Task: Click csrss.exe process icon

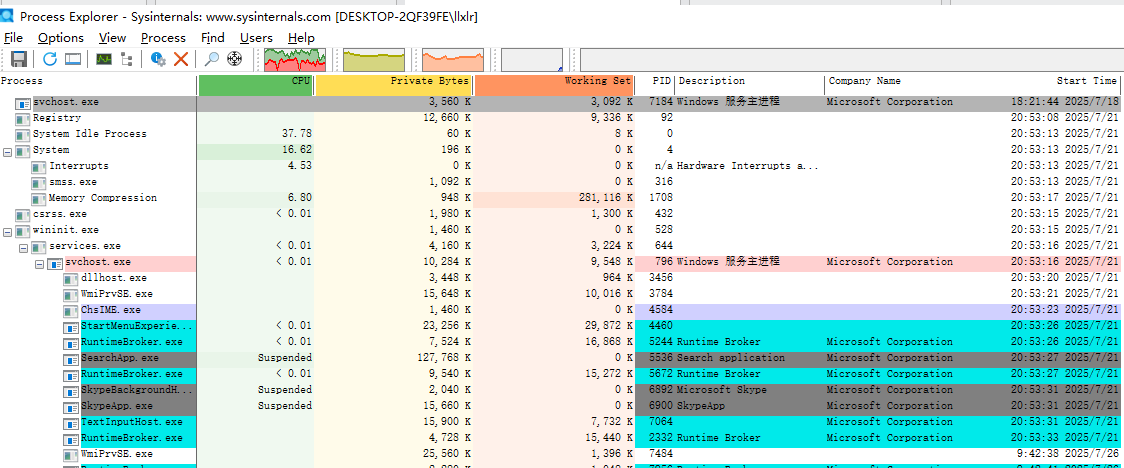Action: click(23, 214)
